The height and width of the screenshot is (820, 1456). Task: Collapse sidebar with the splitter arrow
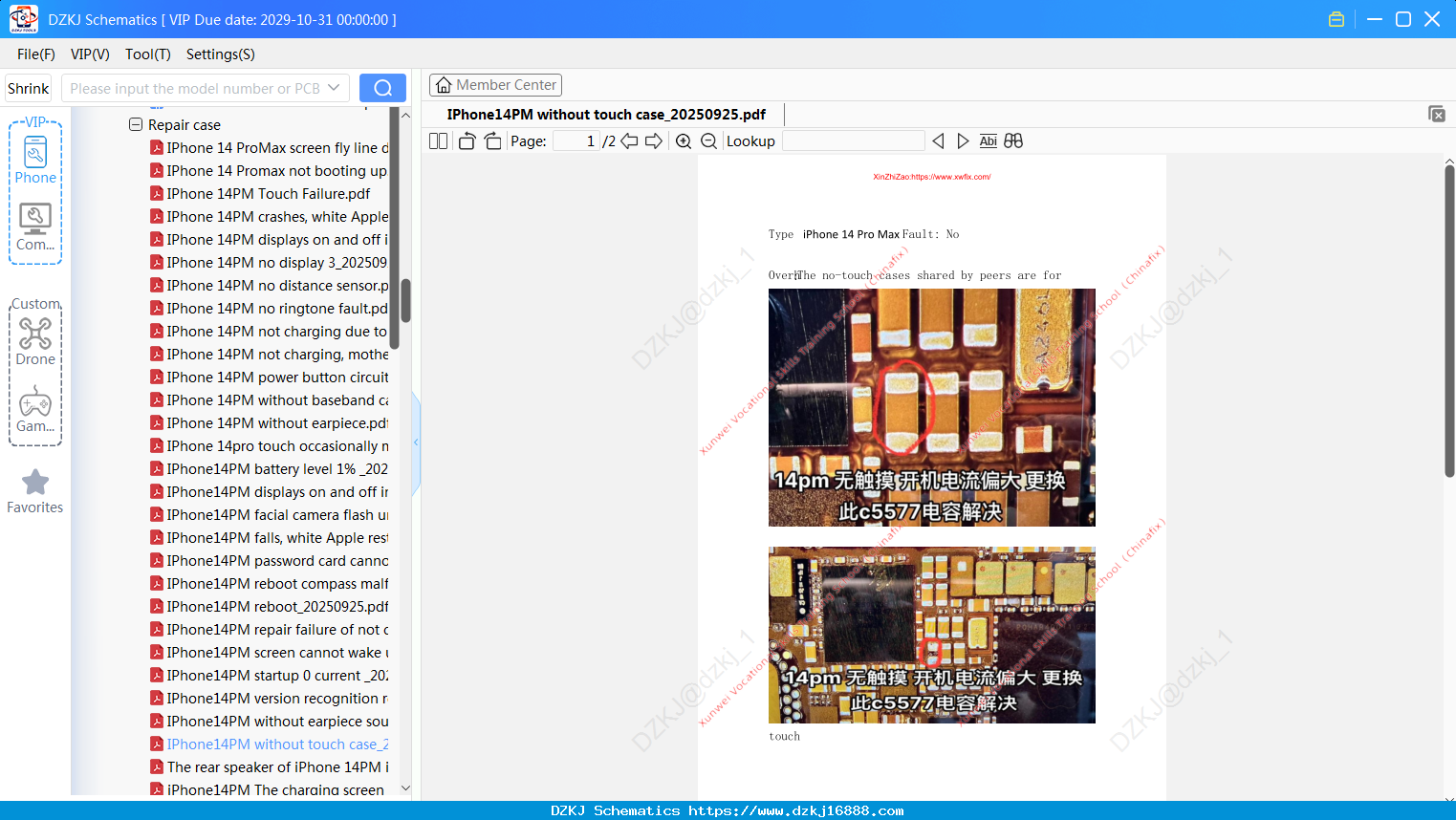(416, 442)
